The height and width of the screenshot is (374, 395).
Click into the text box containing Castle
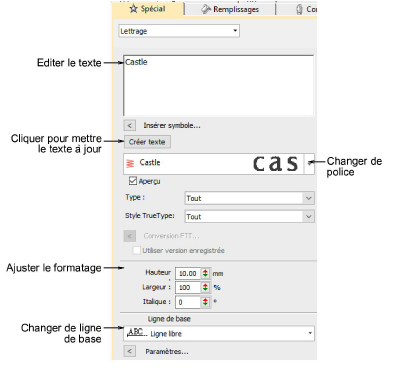coord(218,86)
